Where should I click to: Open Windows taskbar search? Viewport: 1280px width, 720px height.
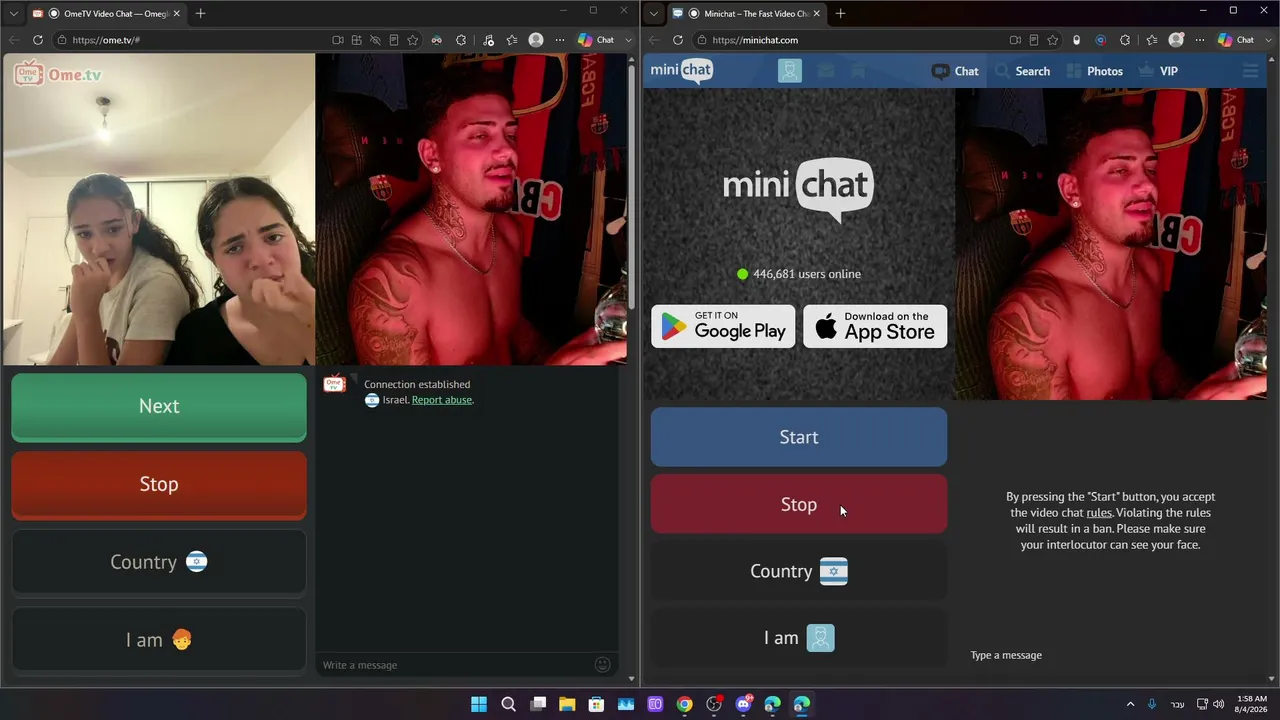click(508, 704)
